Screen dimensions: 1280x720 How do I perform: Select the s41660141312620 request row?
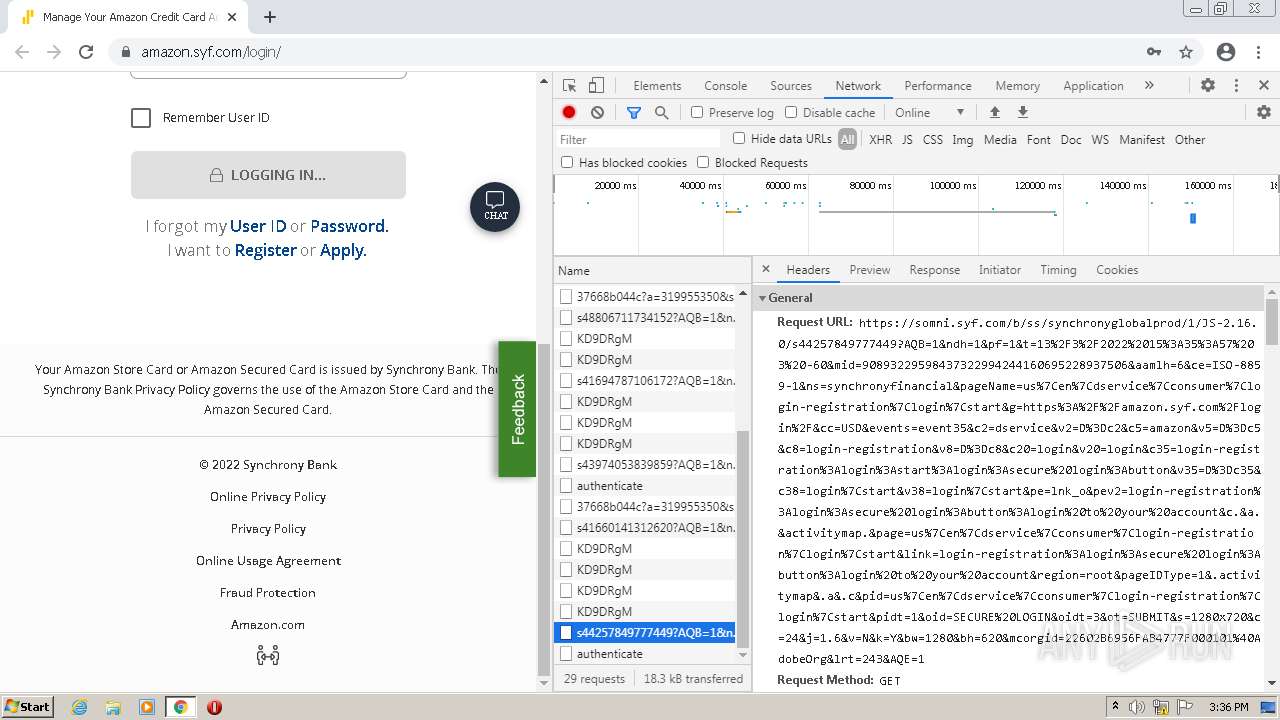coord(646,528)
